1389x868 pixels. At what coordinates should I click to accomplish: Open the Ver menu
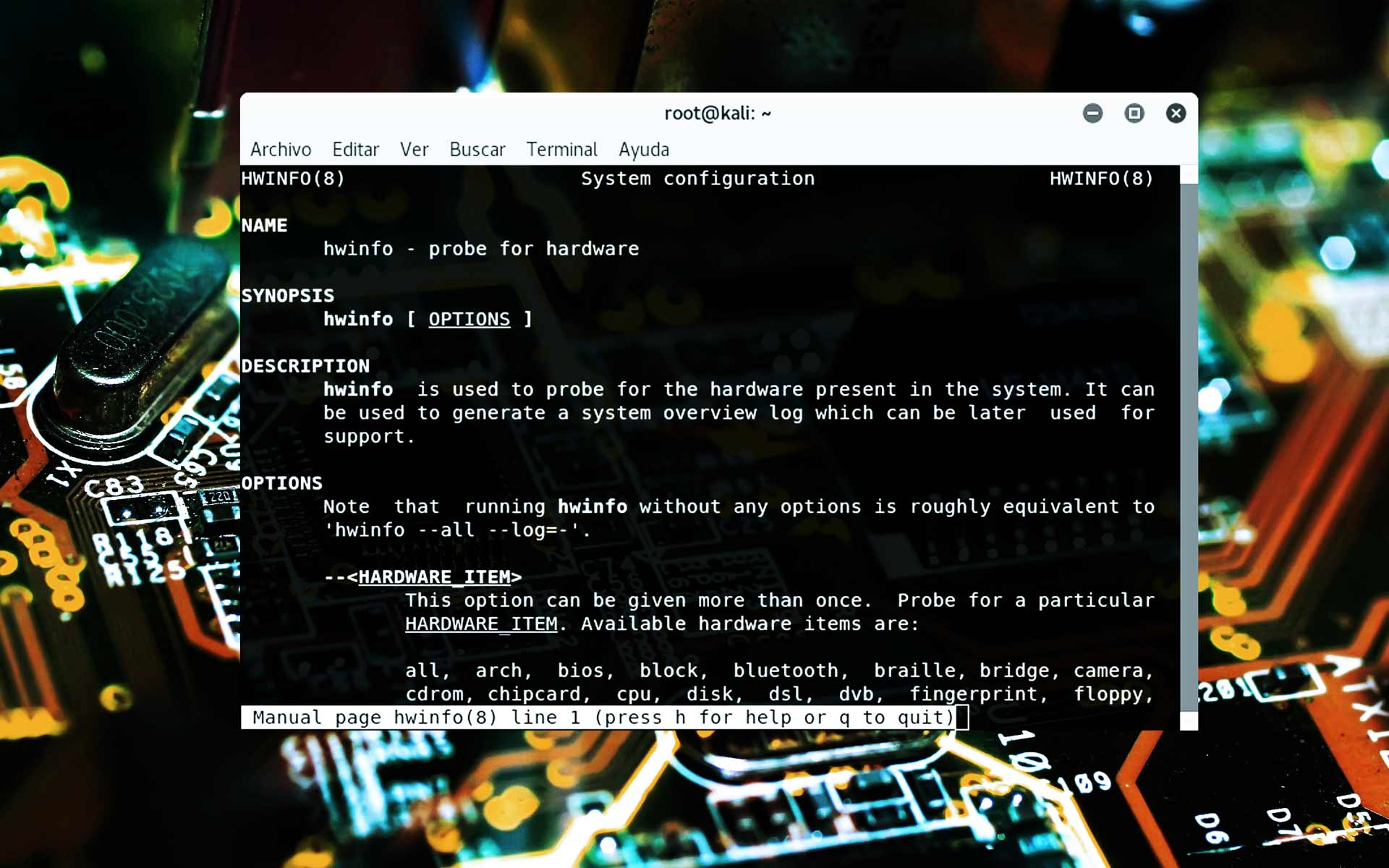(415, 150)
